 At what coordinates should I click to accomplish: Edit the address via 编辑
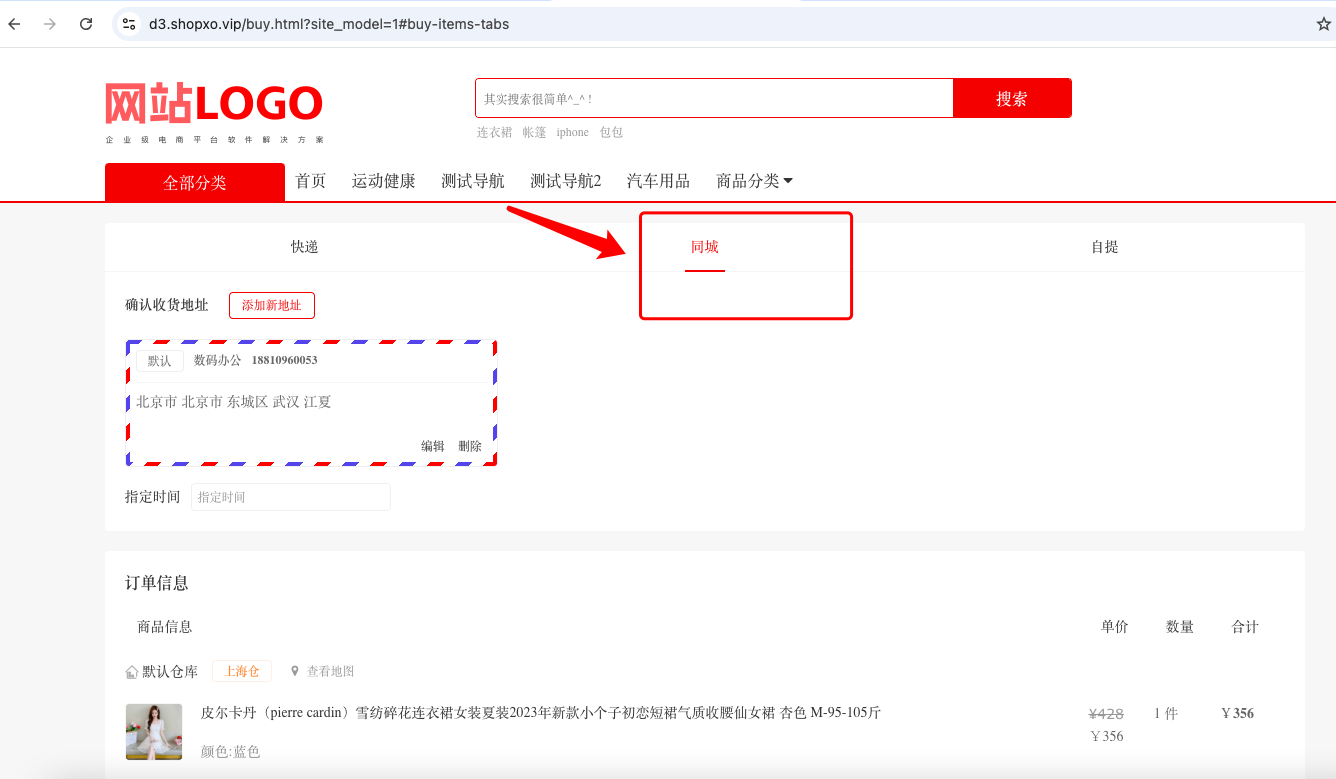coord(433,446)
